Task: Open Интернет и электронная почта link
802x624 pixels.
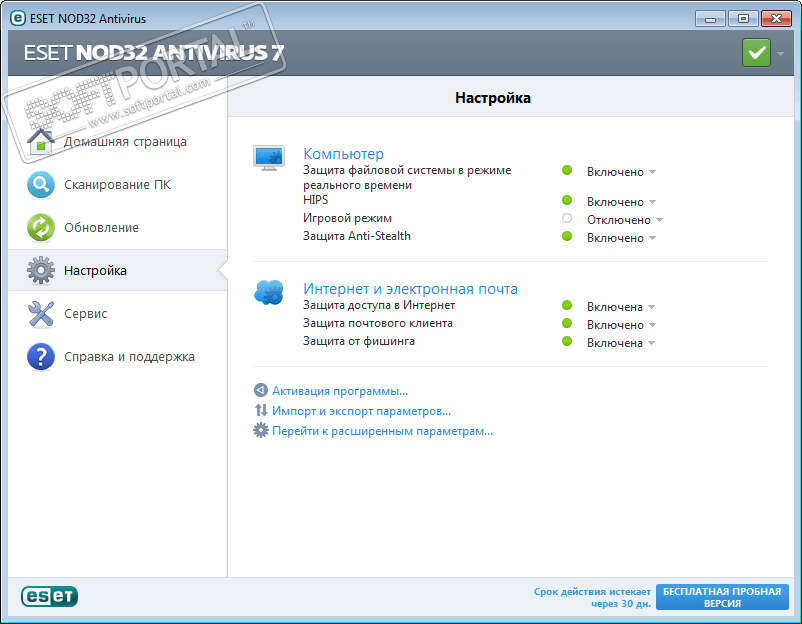Action: tap(410, 288)
